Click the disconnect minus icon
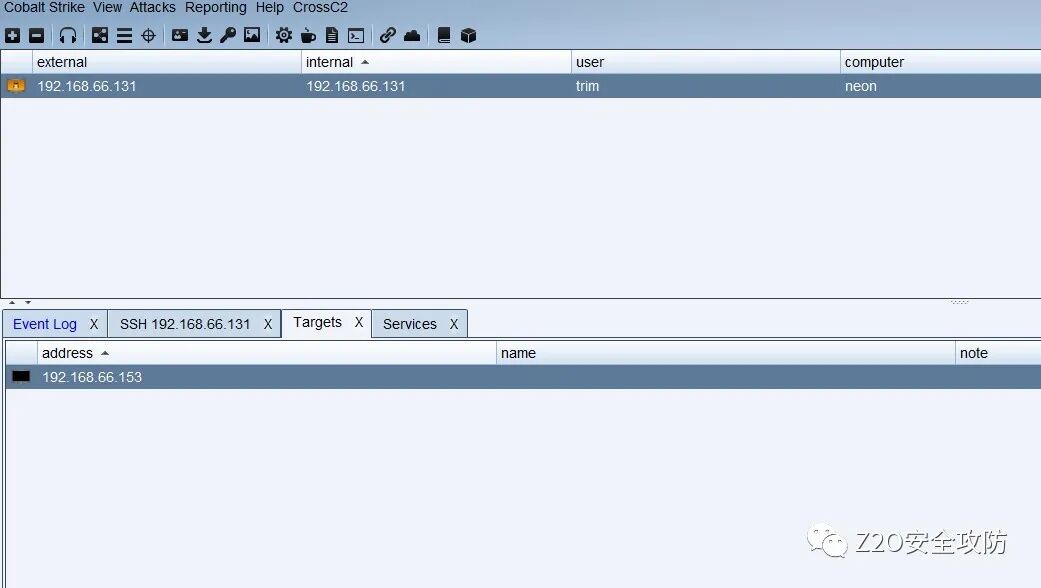 click(37, 36)
